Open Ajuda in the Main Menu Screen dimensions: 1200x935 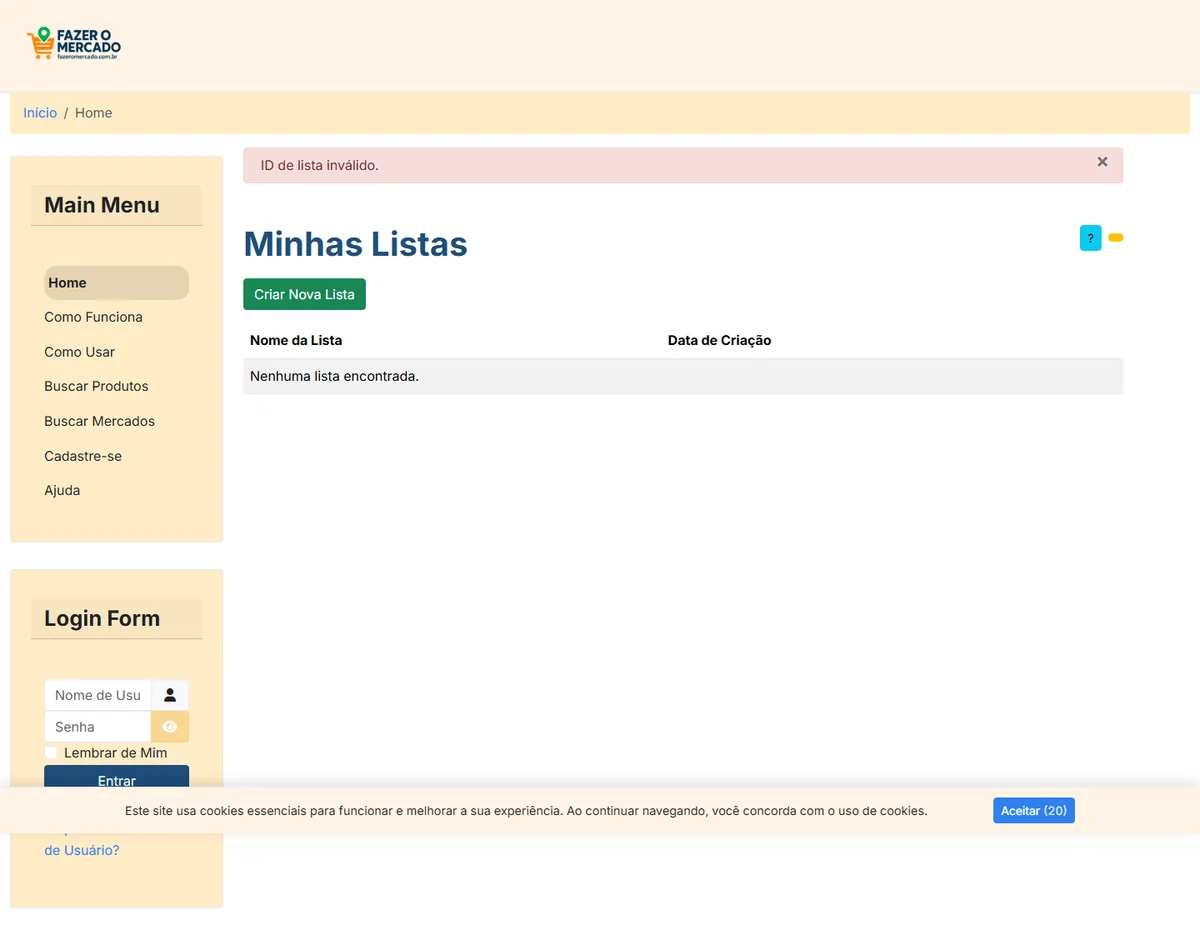click(x=62, y=490)
